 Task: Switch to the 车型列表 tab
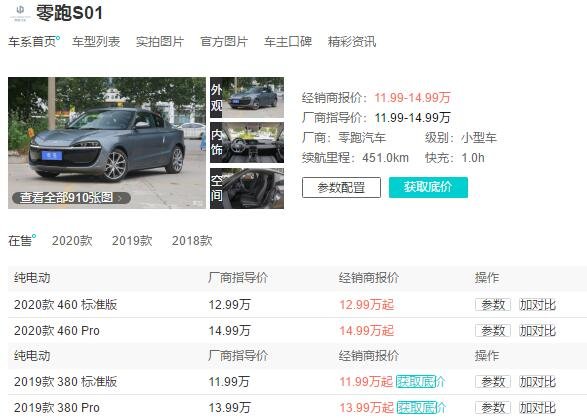coord(96,42)
